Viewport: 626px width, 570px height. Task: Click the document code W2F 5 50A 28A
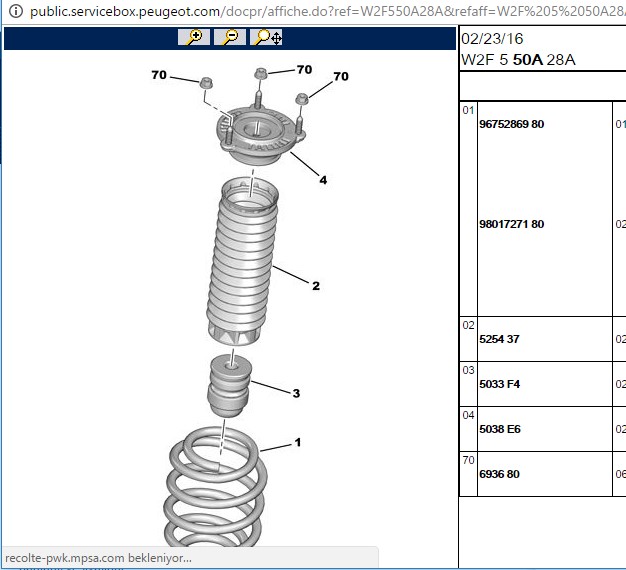pyautogui.click(x=518, y=60)
